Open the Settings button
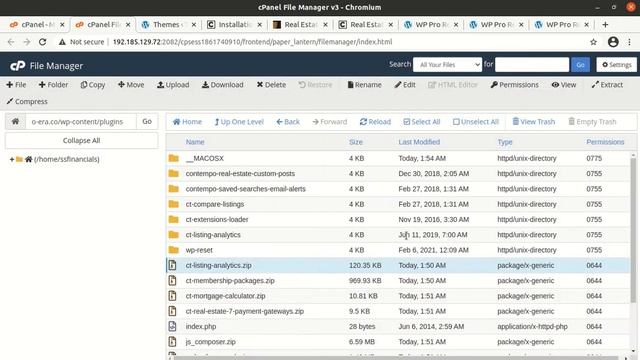The height and width of the screenshot is (360, 640). (x=616, y=64)
